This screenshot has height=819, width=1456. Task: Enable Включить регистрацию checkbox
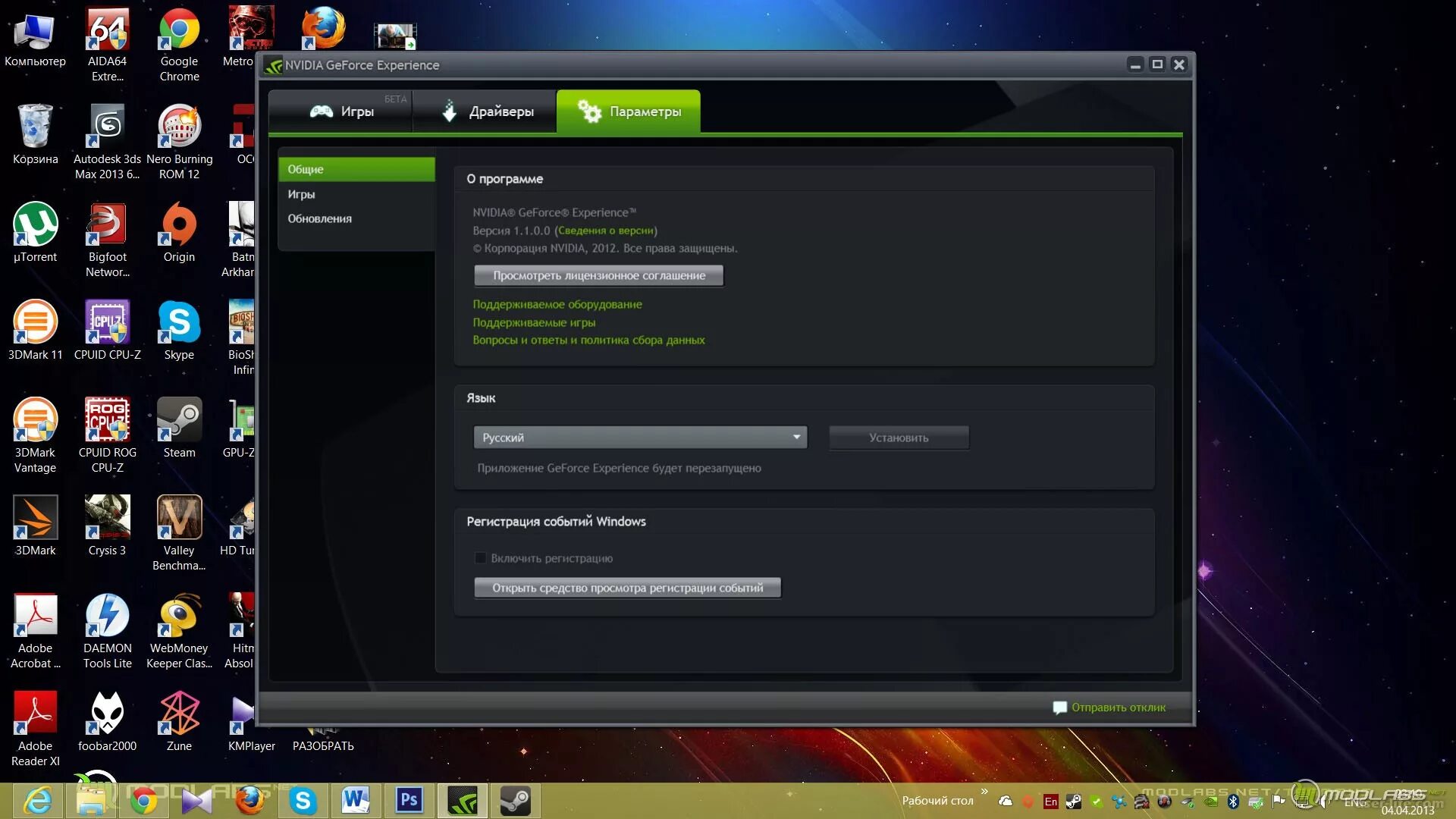click(479, 557)
